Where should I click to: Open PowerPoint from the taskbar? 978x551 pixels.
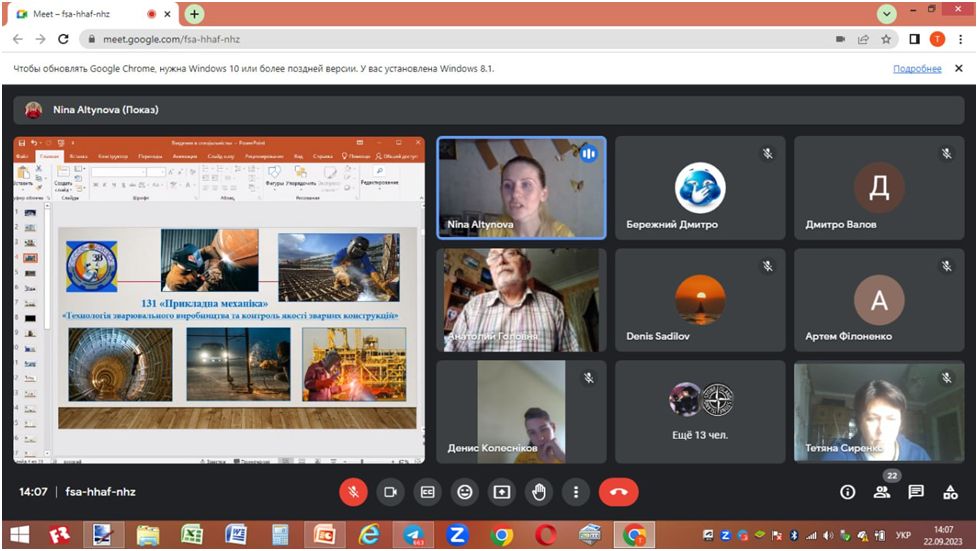click(324, 535)
